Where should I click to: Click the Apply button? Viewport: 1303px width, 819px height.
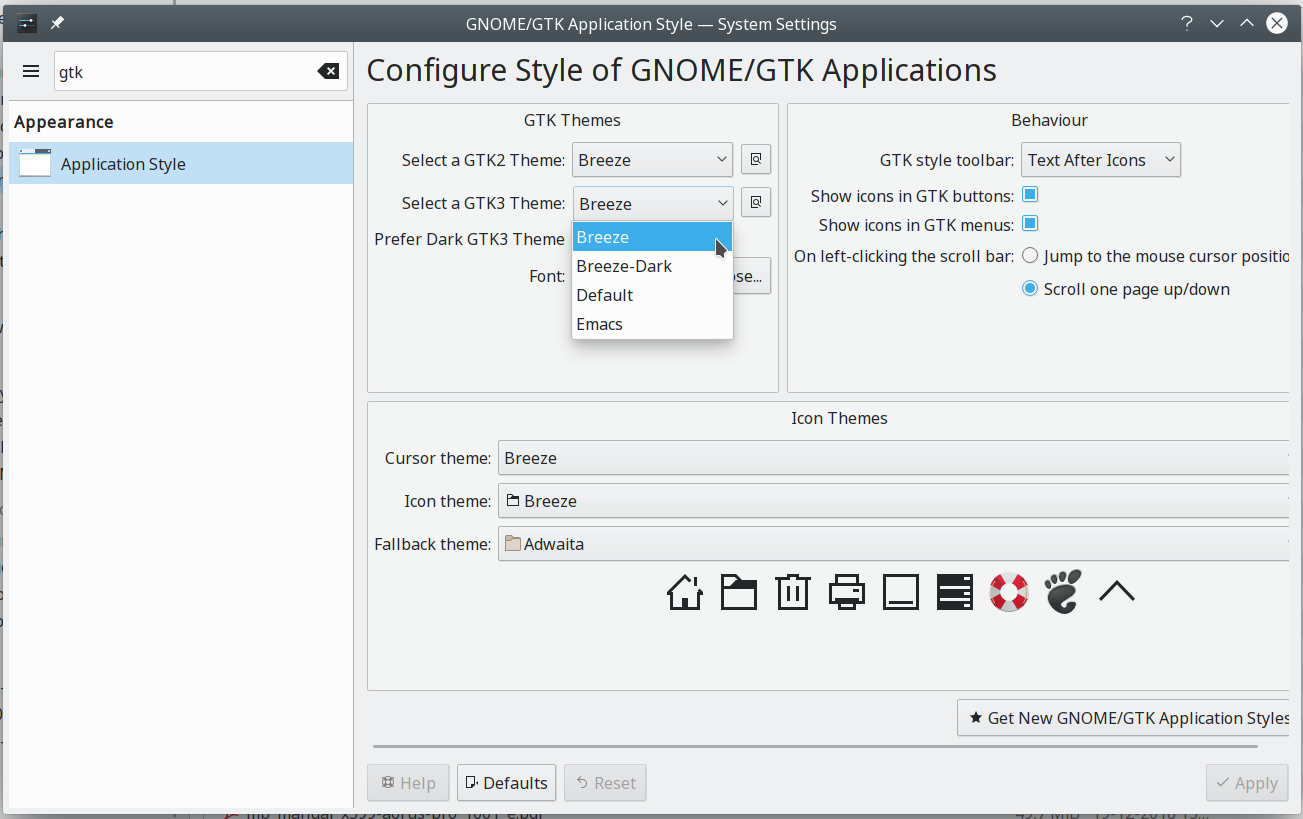click(x=1247, y=783)
